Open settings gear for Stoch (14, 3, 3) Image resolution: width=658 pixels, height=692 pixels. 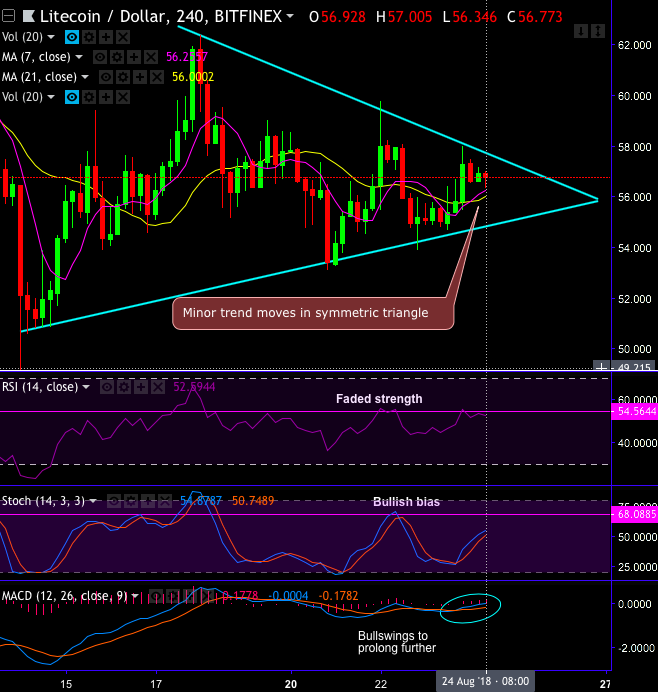131,501
